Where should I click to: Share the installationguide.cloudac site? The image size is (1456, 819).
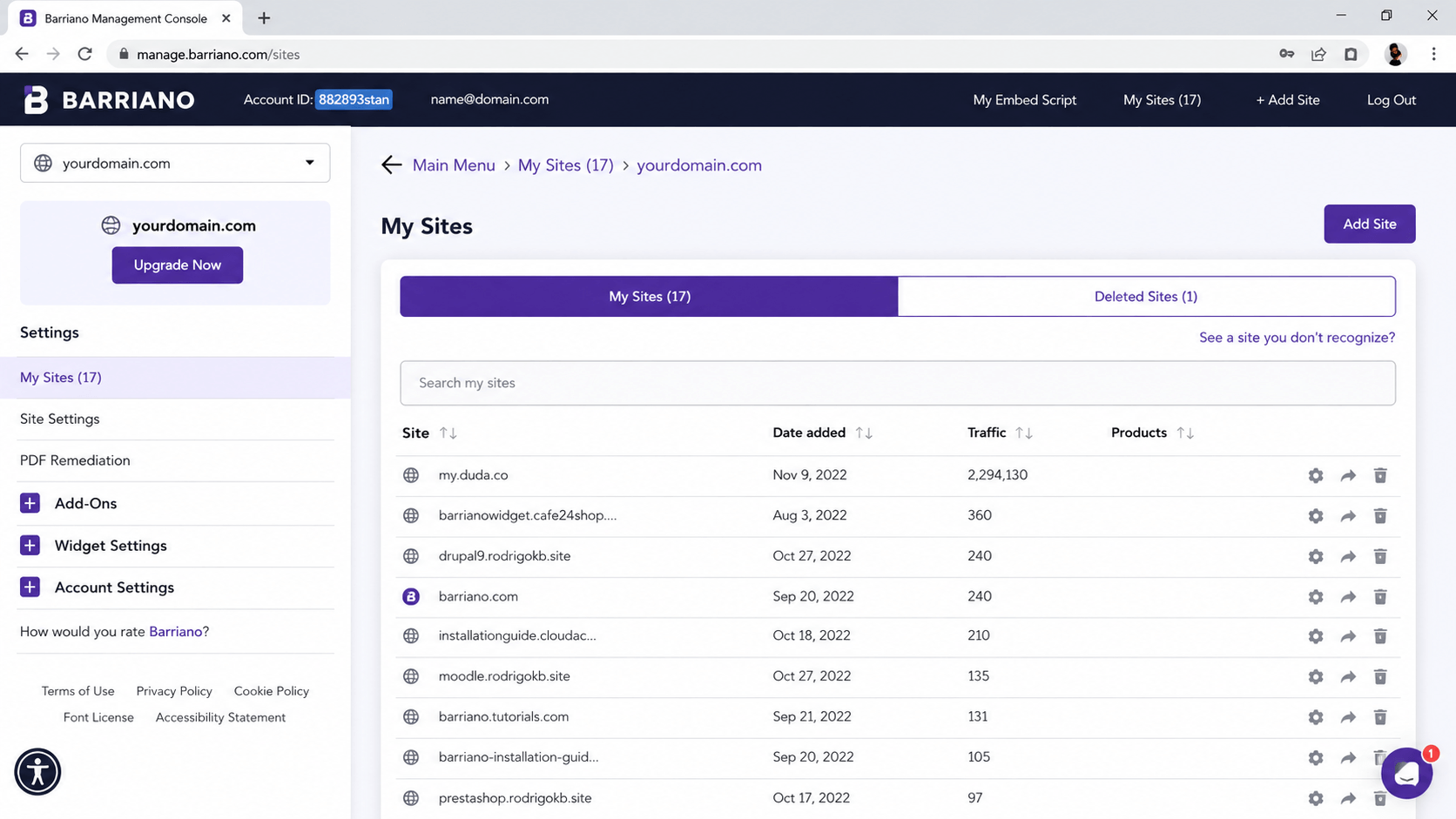tap(1348, 636)
